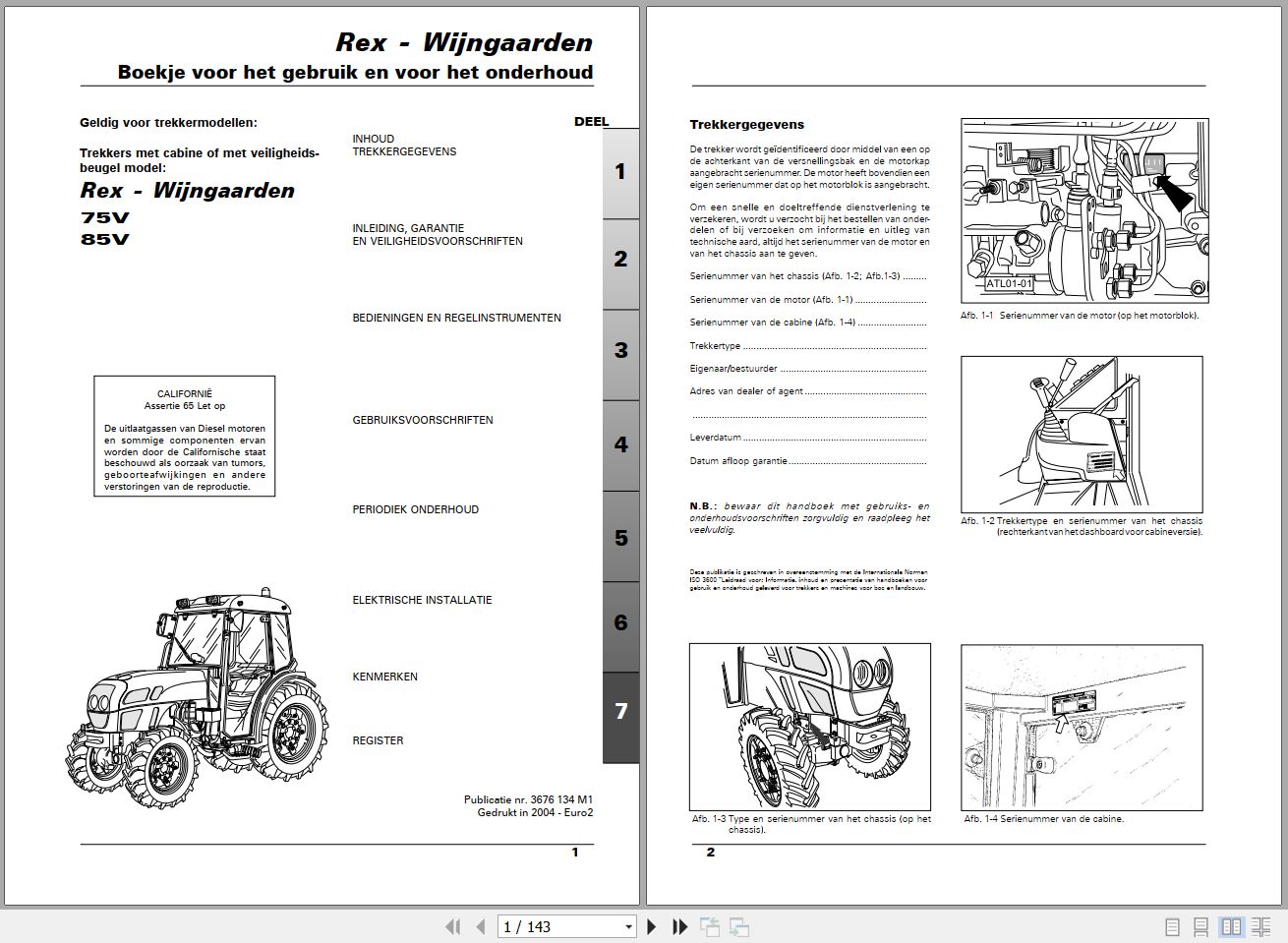Screen dimensions: 1288x943
Task: Click Adres van dealer of agent line
Action: 808,391
